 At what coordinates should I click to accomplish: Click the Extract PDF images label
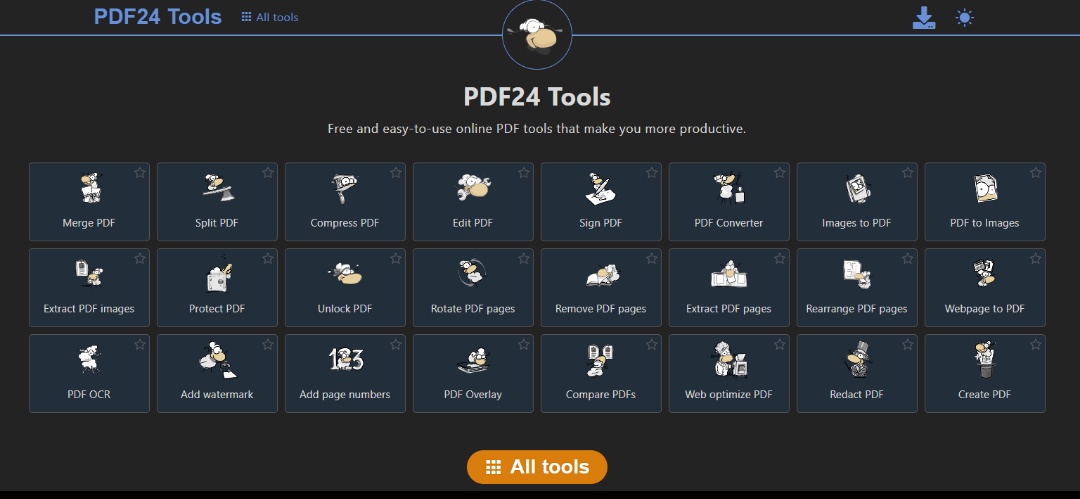(89, 309)
